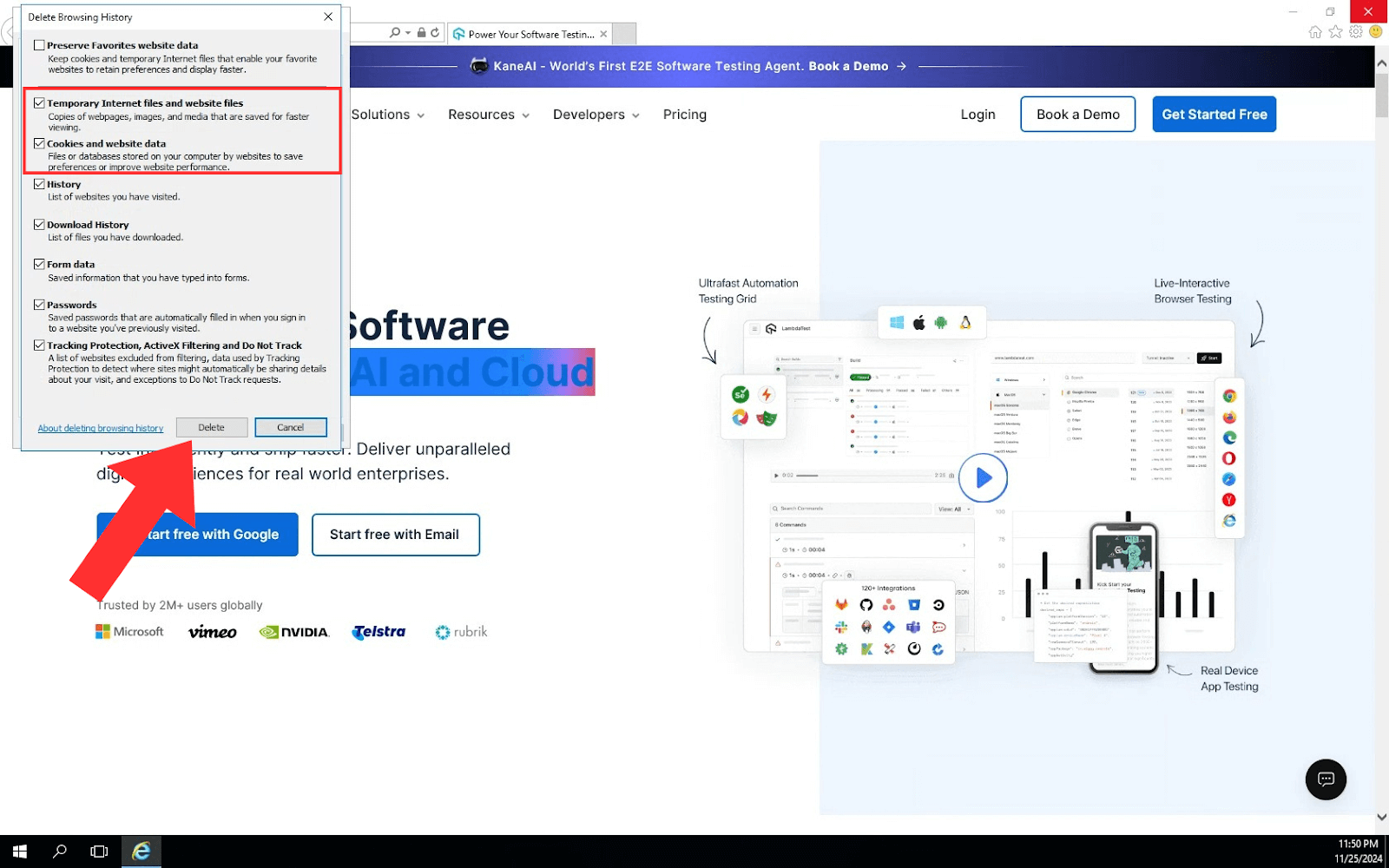Select the Slack icon under 120+ Integrations
The width and height of the screenshot is (1389, 868).
pos(840,627)
